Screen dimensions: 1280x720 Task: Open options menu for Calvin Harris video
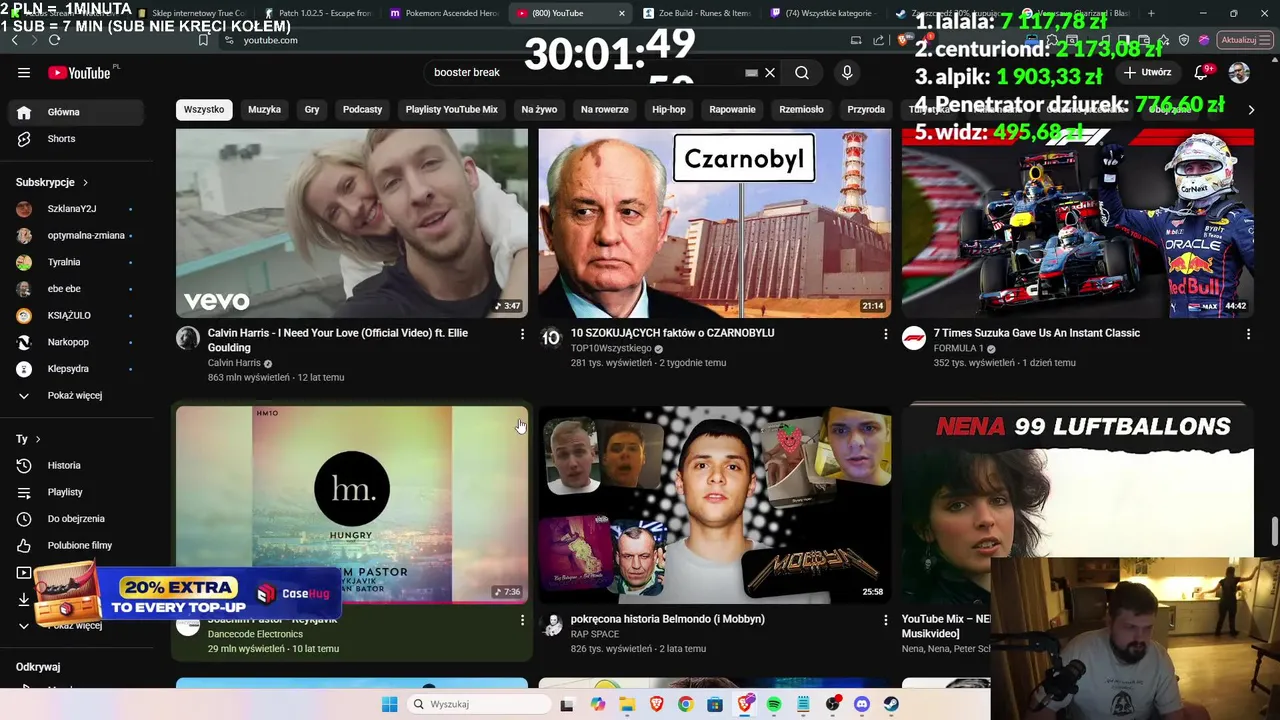pyautogui.click(x=522, y=334)
